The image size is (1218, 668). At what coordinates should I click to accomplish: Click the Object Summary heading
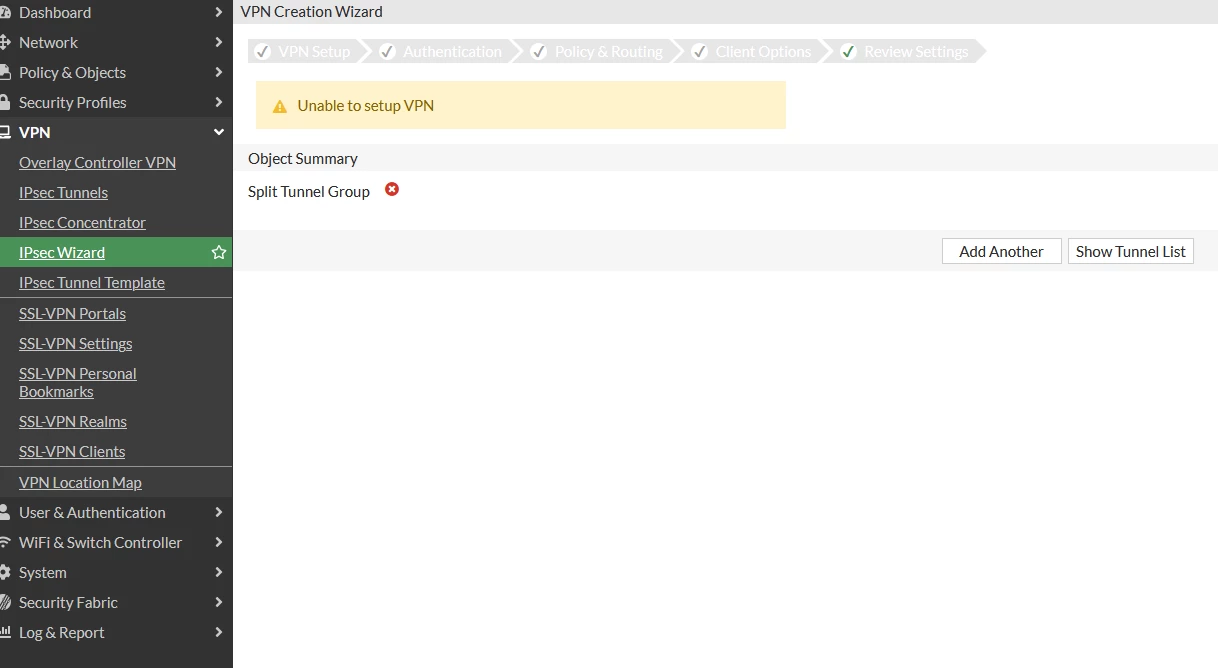click(303, 159)
